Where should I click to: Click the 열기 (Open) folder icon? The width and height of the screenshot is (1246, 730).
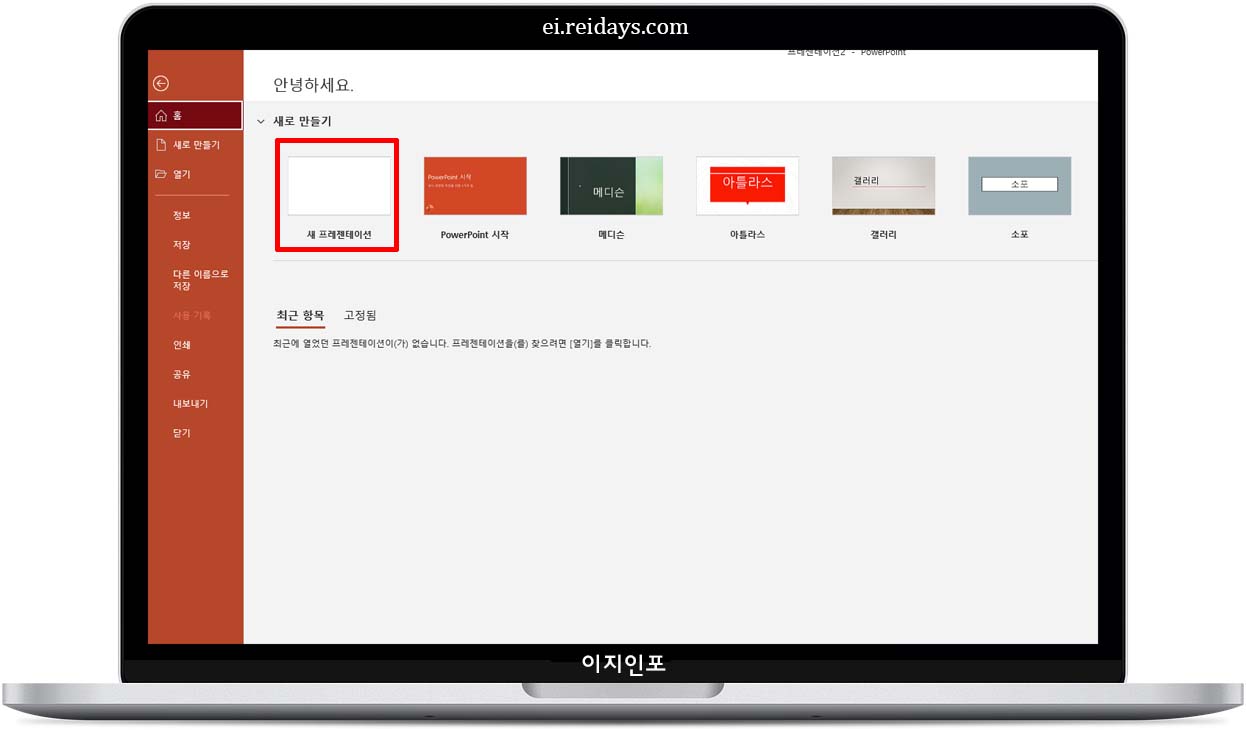pyautogui.click(x=180, y=174)
